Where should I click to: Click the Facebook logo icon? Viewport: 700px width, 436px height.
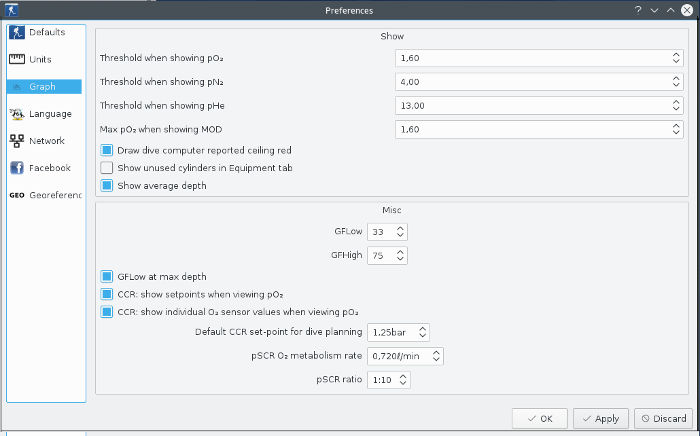pos(17,168)
